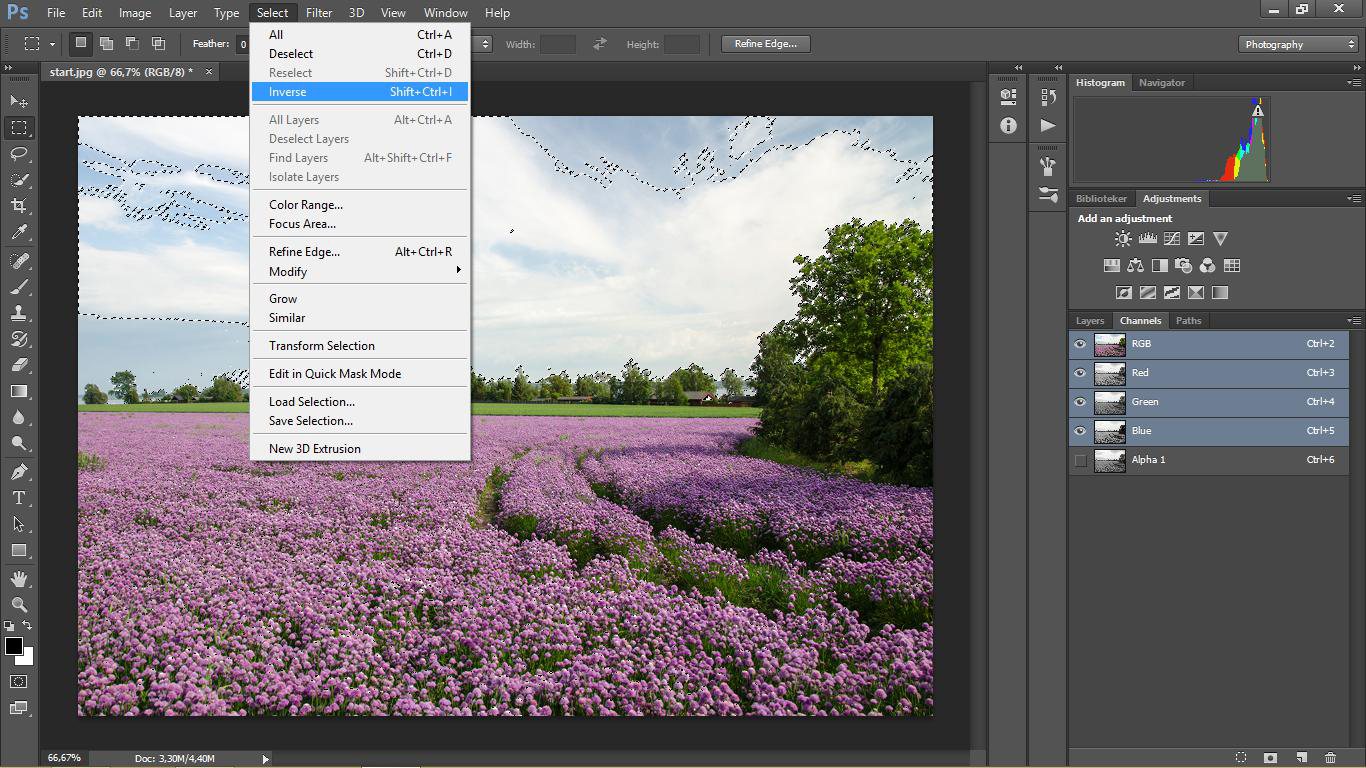Screen dimensions: 1366x768
Task: Select the Crop tool
Action: coord(19,206)
